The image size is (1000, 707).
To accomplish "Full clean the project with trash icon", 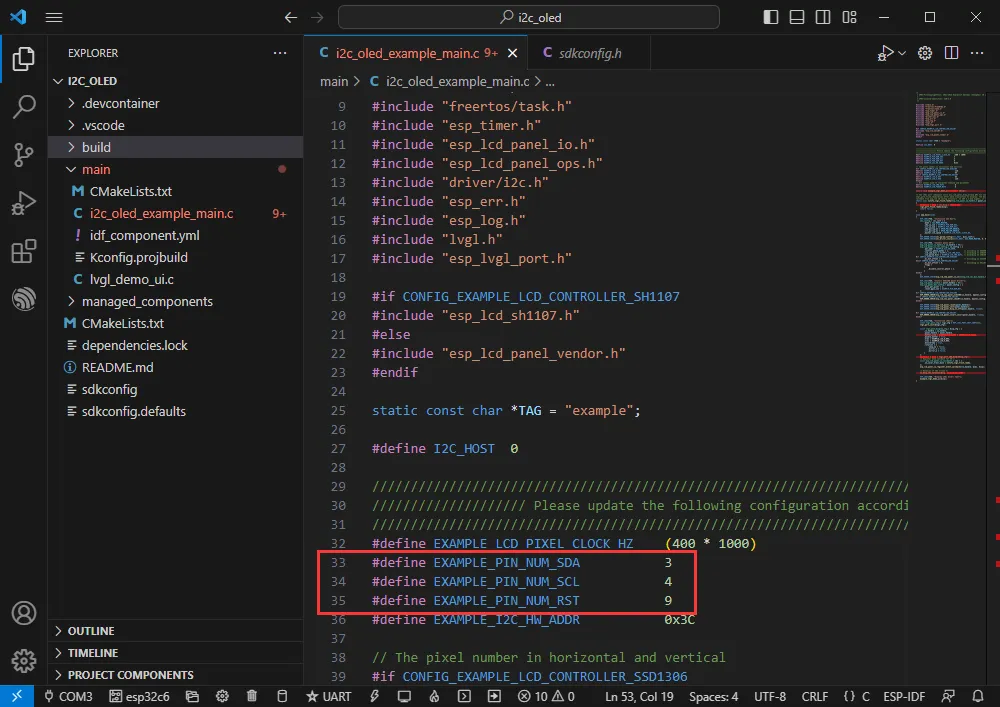I will tap(251, 696).
